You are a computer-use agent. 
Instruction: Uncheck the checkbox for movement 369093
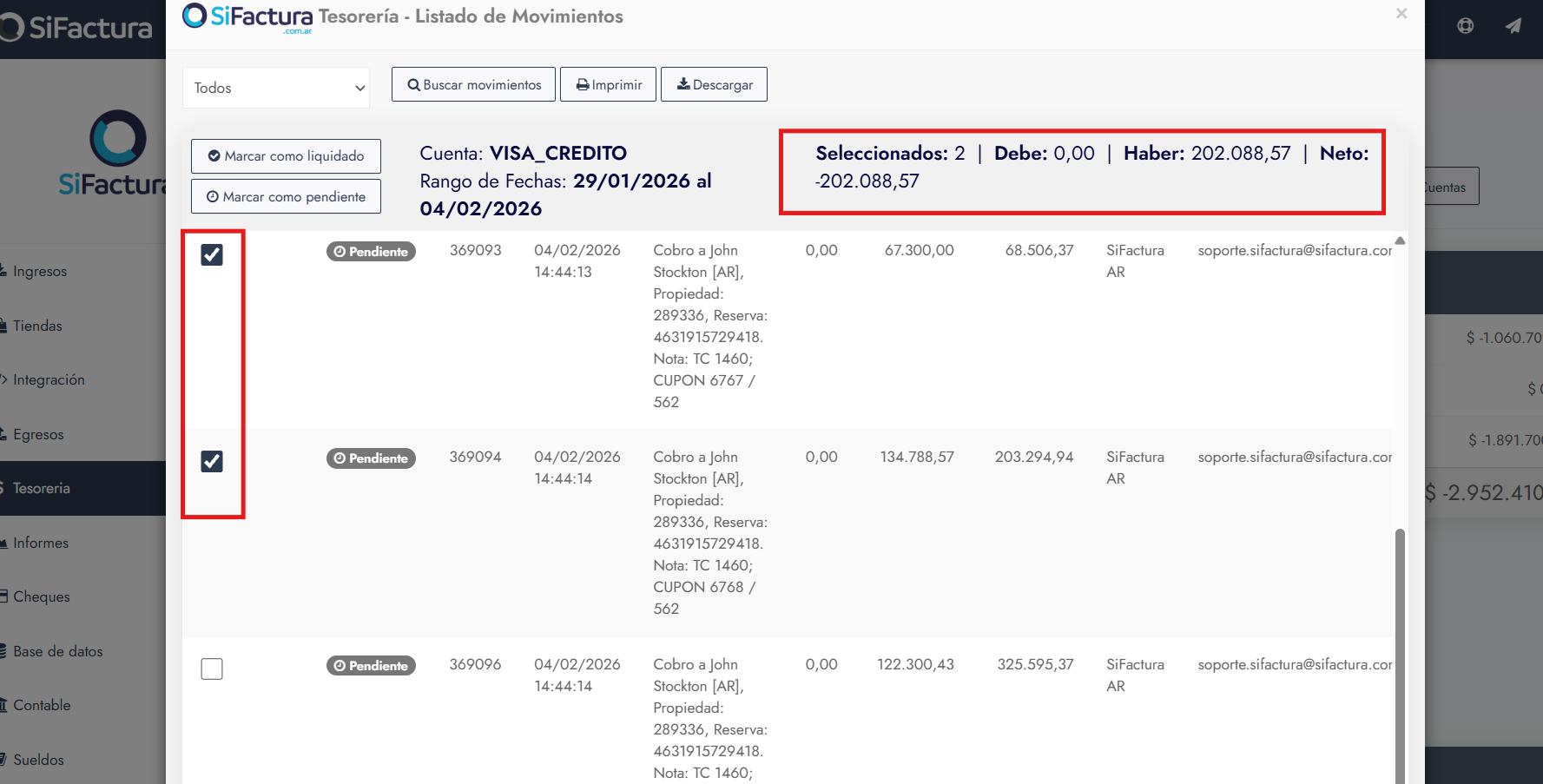click(212, 254)
